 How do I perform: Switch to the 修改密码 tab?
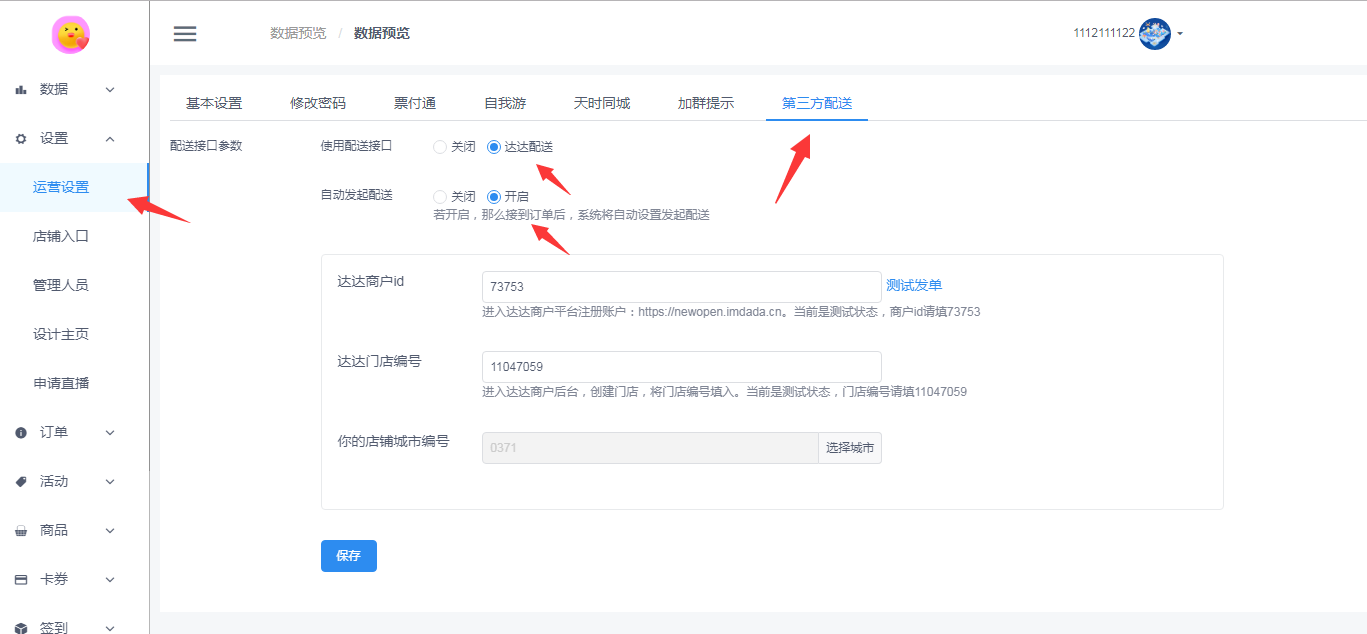pyautogui.click(x=318, y=103)
